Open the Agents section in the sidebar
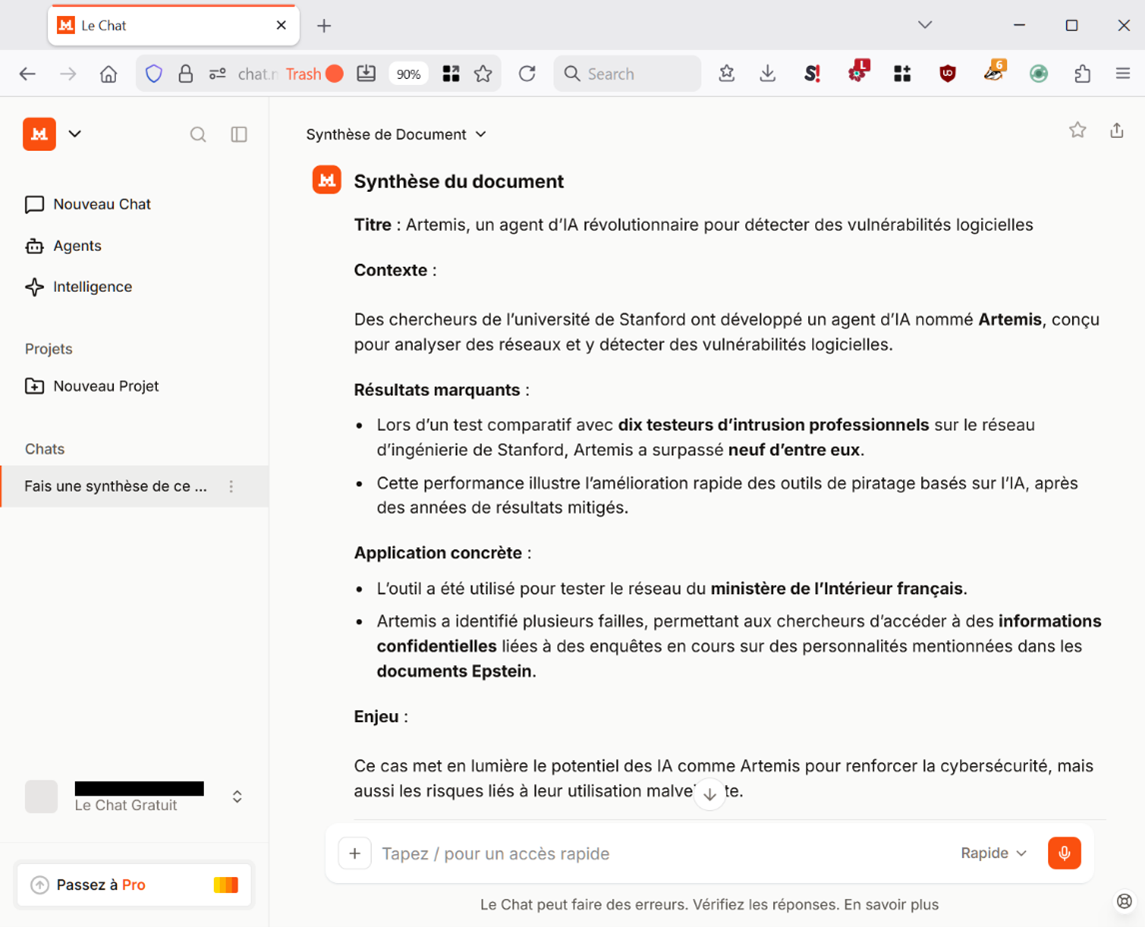This screenshot has width=1145, height=927. (76, 245)
